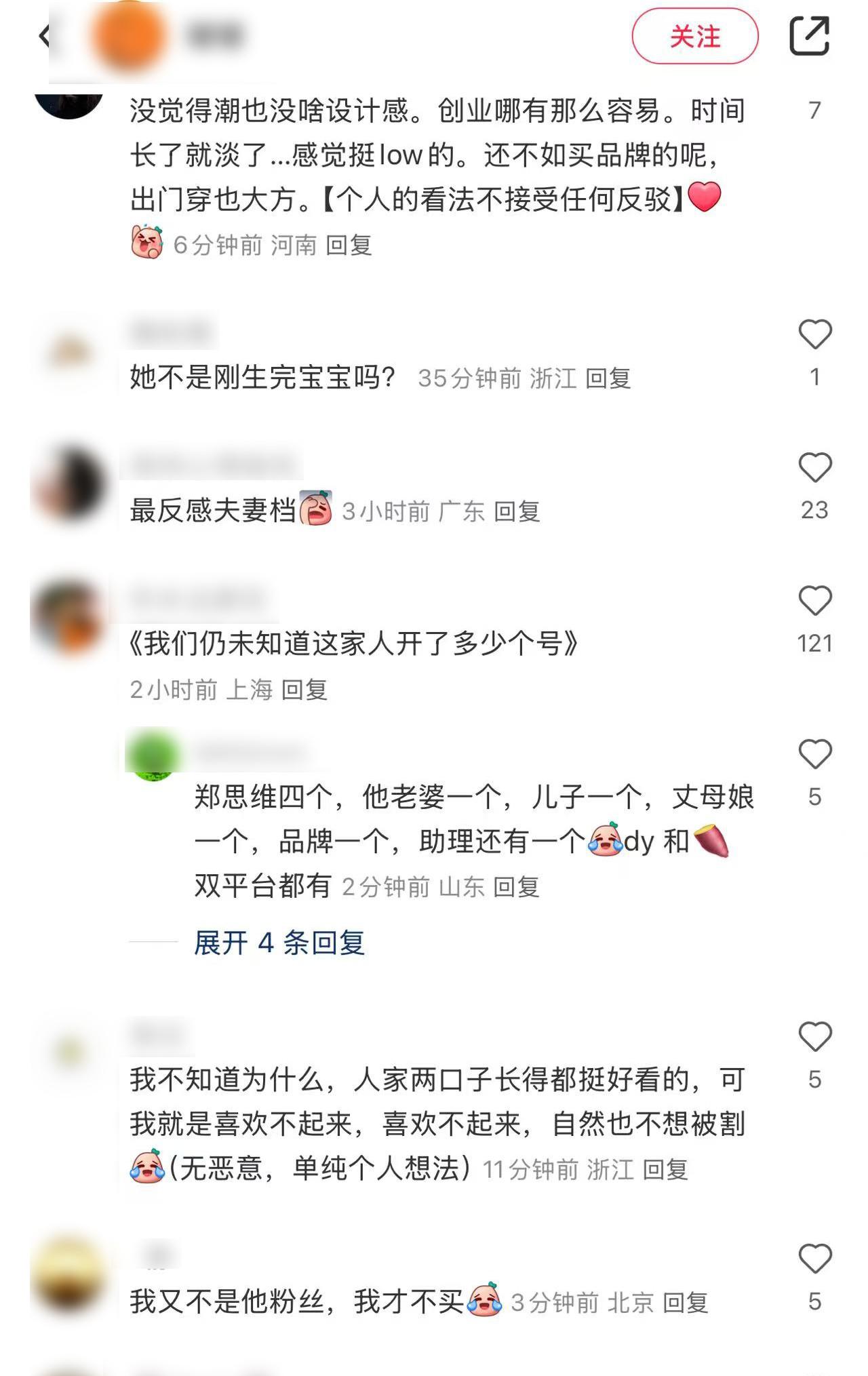Like the comment 我又不是他粉丝

814,1259
